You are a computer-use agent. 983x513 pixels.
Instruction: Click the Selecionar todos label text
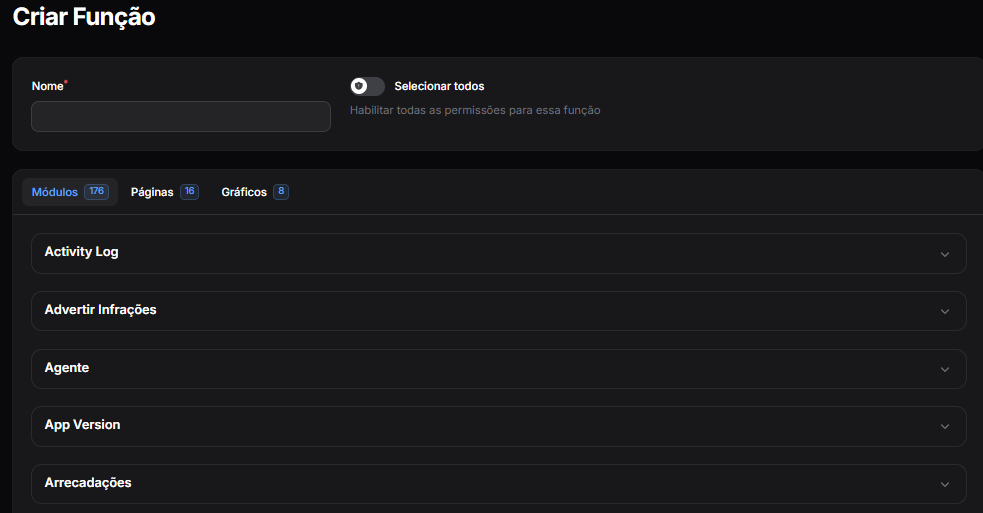click(439, 87)
